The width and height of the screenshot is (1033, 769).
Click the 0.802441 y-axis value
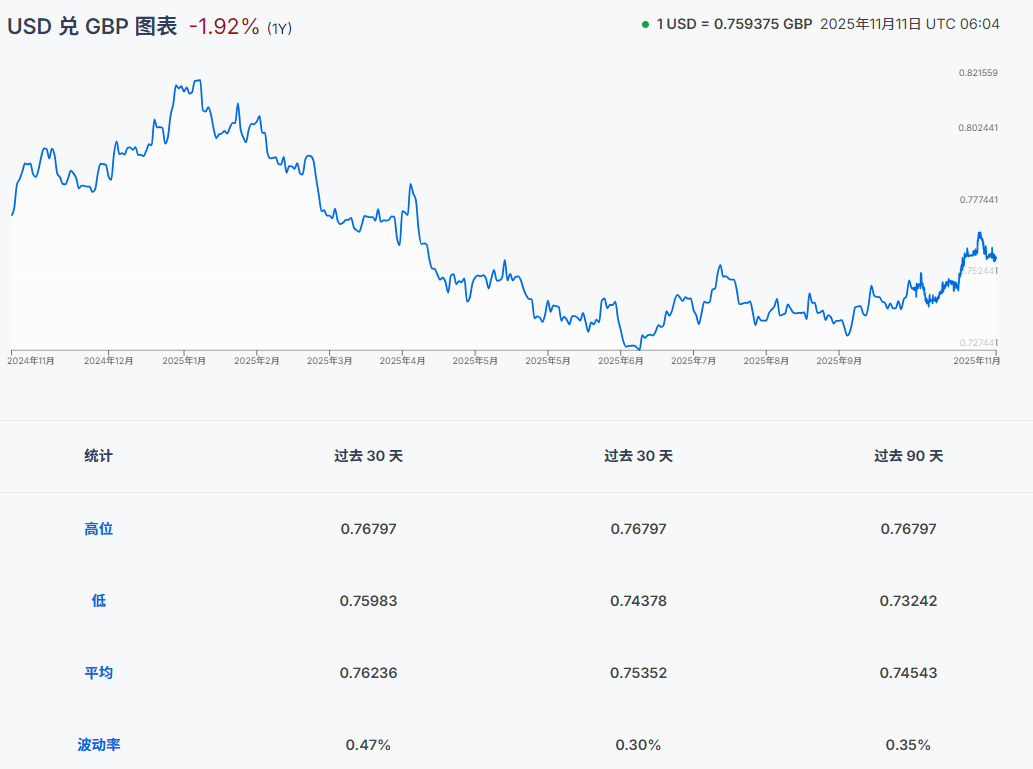tap(978, 128)
